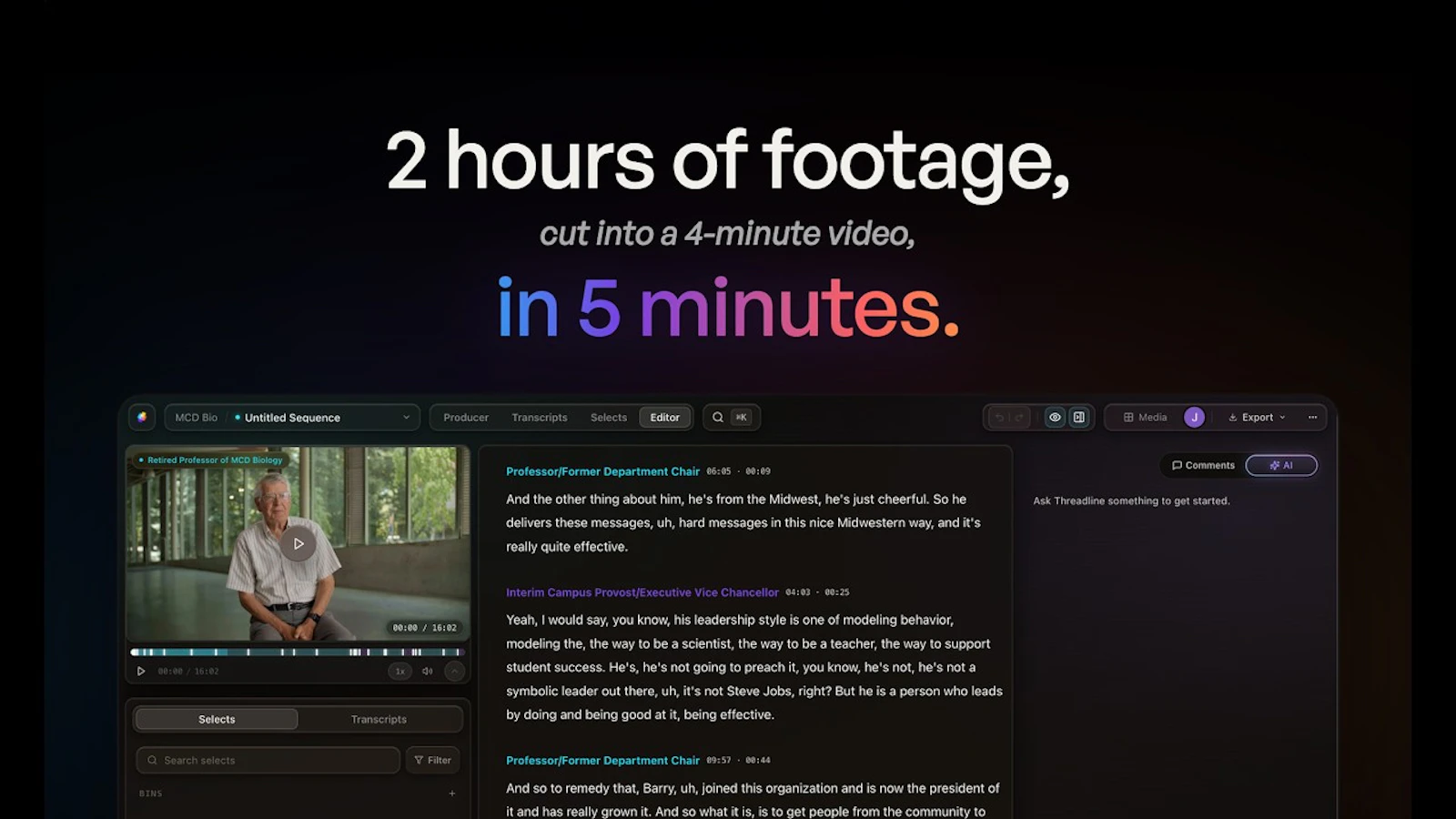
Task: Click Professor/Former Department Chair label at 09:57
Action: tap(602, 760)
